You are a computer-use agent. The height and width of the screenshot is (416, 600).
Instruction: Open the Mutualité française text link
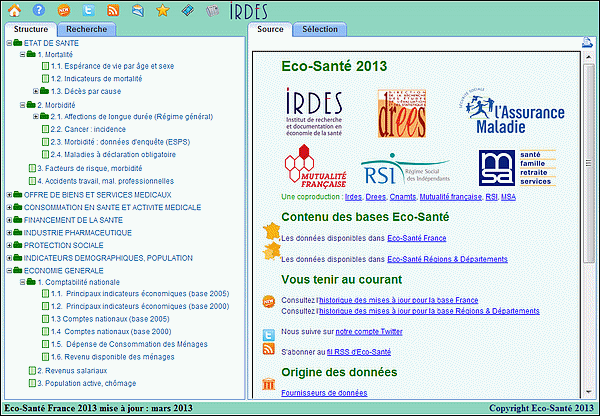tap(450, 197)
